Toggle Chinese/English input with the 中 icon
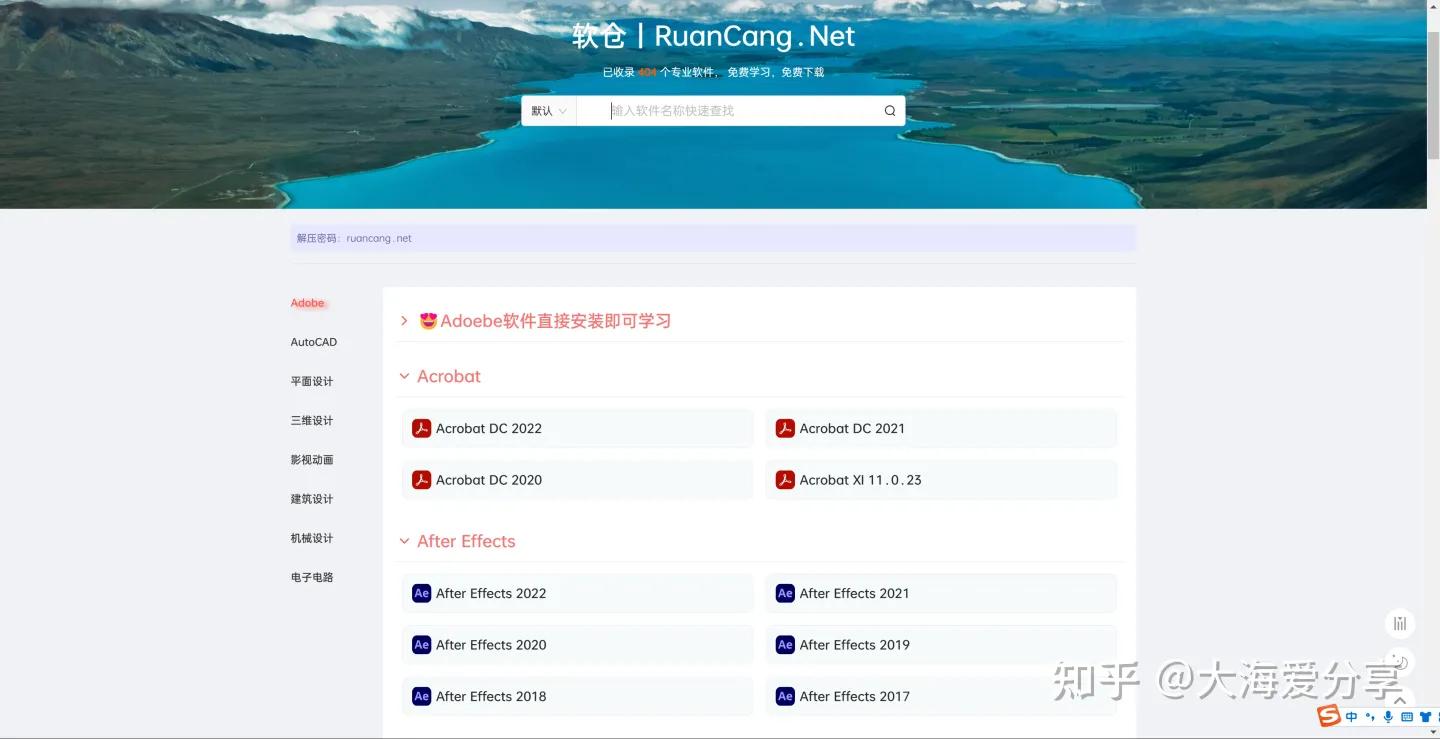Screen dimensions: 1440x739 [1351, 716]
